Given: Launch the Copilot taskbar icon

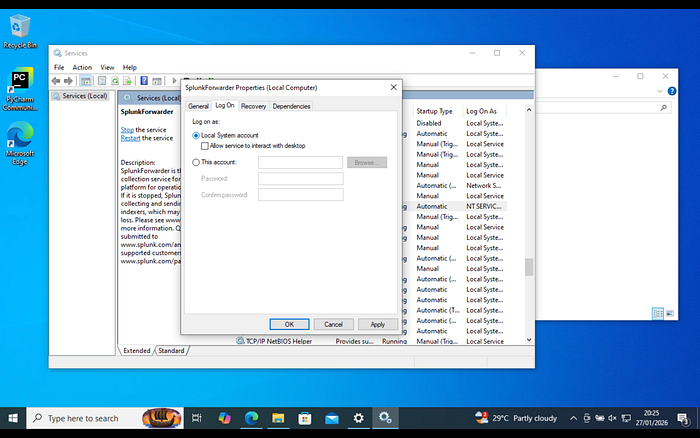Looking at the screenshot, I should point(224,418).
